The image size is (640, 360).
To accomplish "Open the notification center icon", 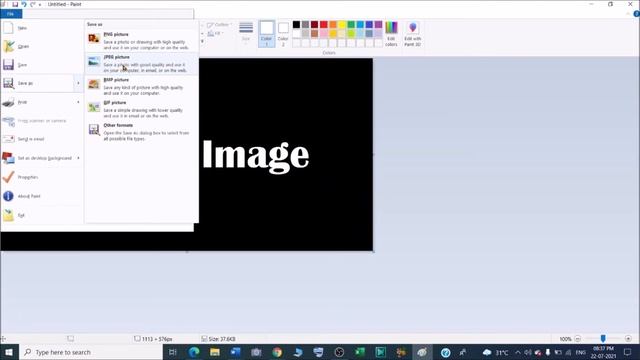I will [x=628, y=352].
